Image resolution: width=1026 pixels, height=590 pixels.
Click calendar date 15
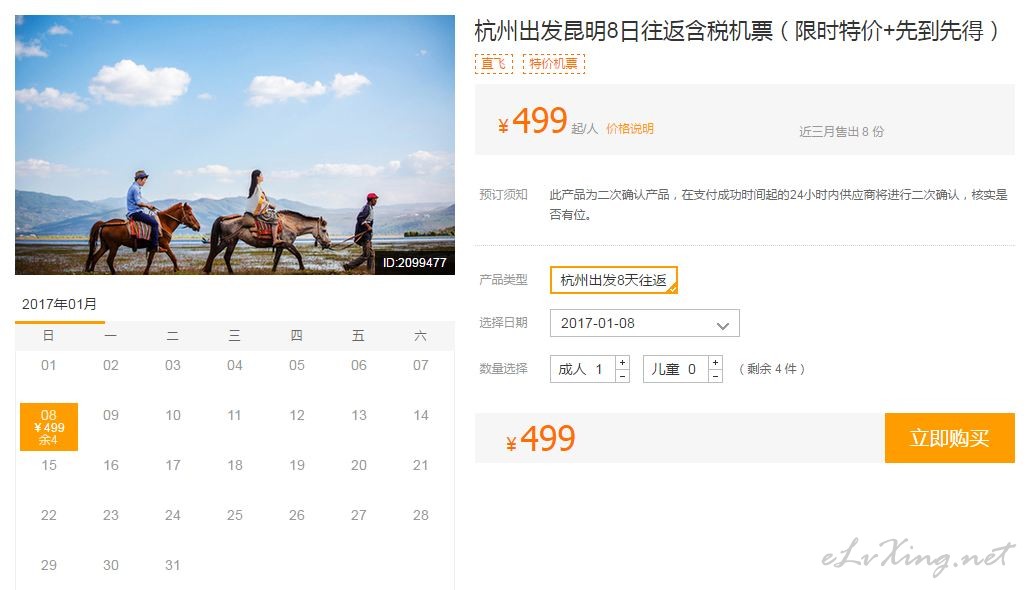point(48,465)
